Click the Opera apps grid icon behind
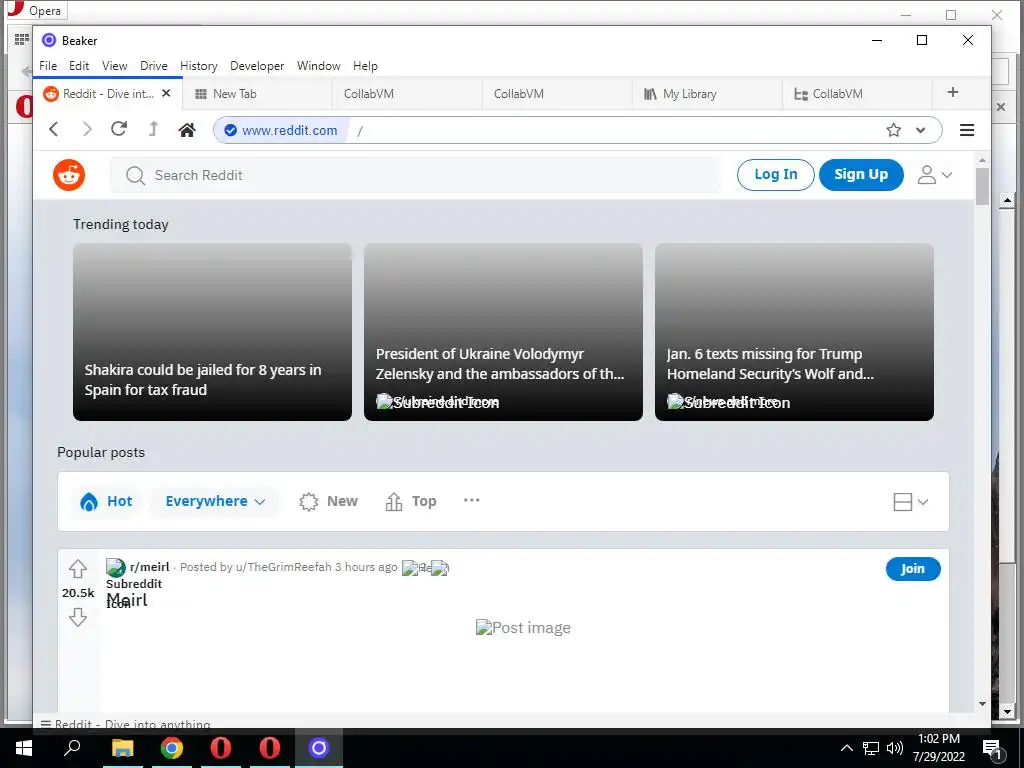This screenshot has width=1024, height=768. tap(22, 40)
